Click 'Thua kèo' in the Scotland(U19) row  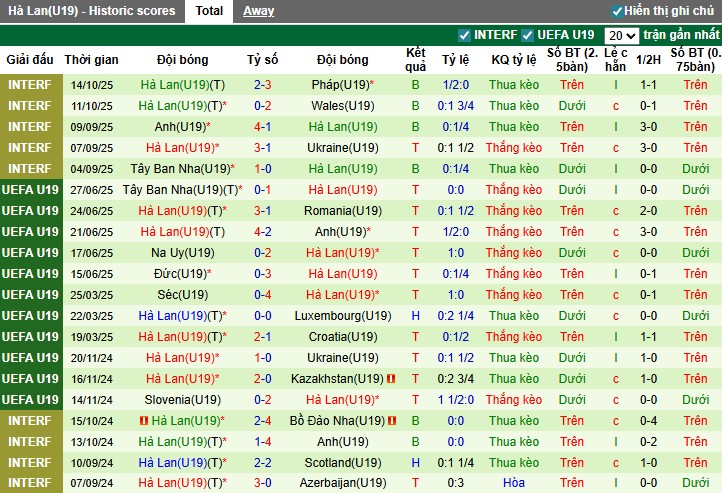[513, 463]
